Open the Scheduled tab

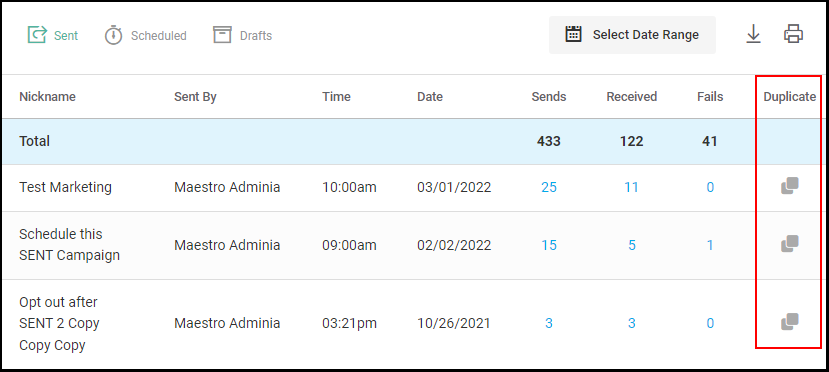point(145,35)
